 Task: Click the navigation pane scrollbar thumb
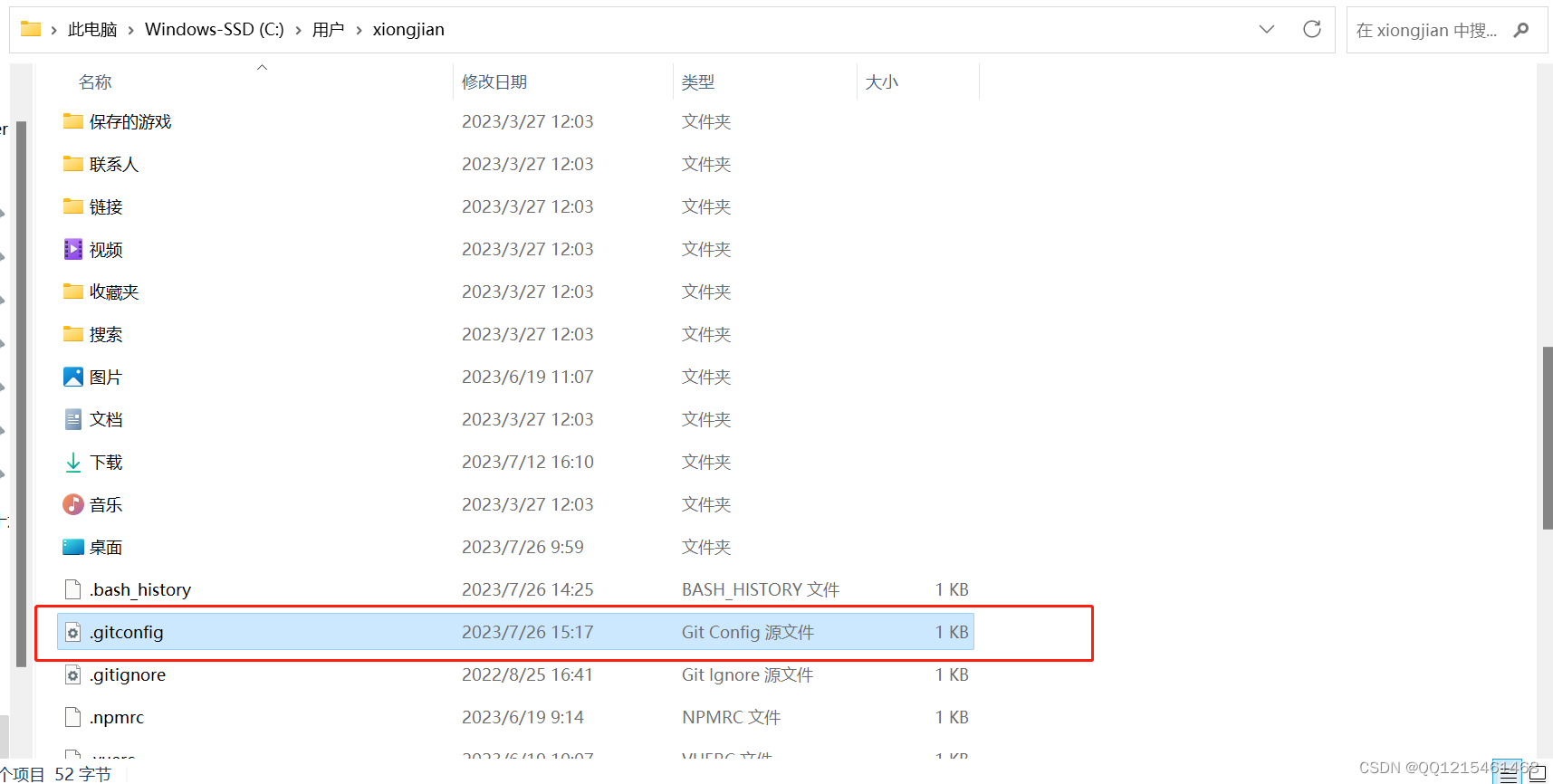click(x=21, y=394)
